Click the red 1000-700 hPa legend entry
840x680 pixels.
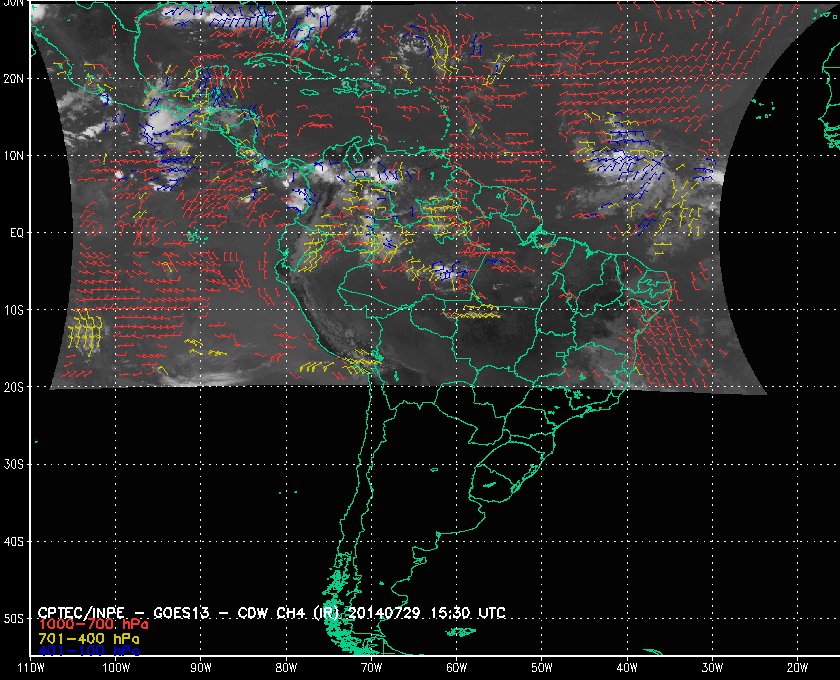[x=93, y=625]
